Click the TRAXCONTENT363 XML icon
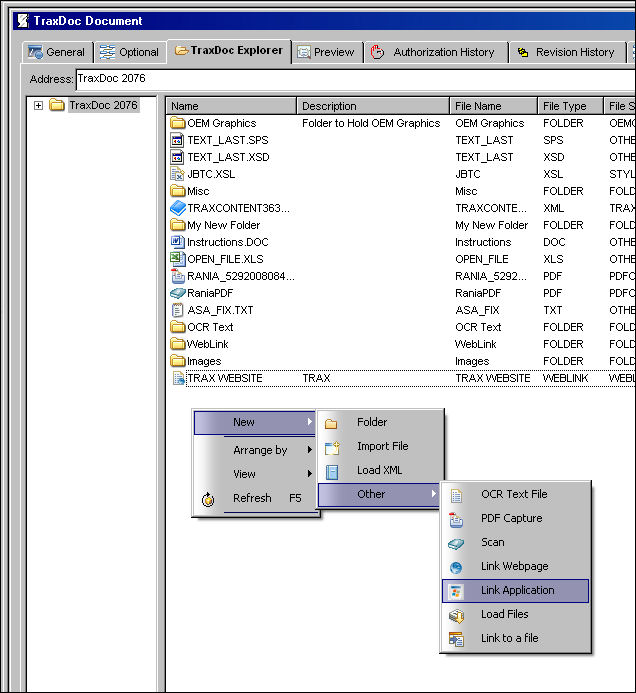 click(x=178, y=208)
